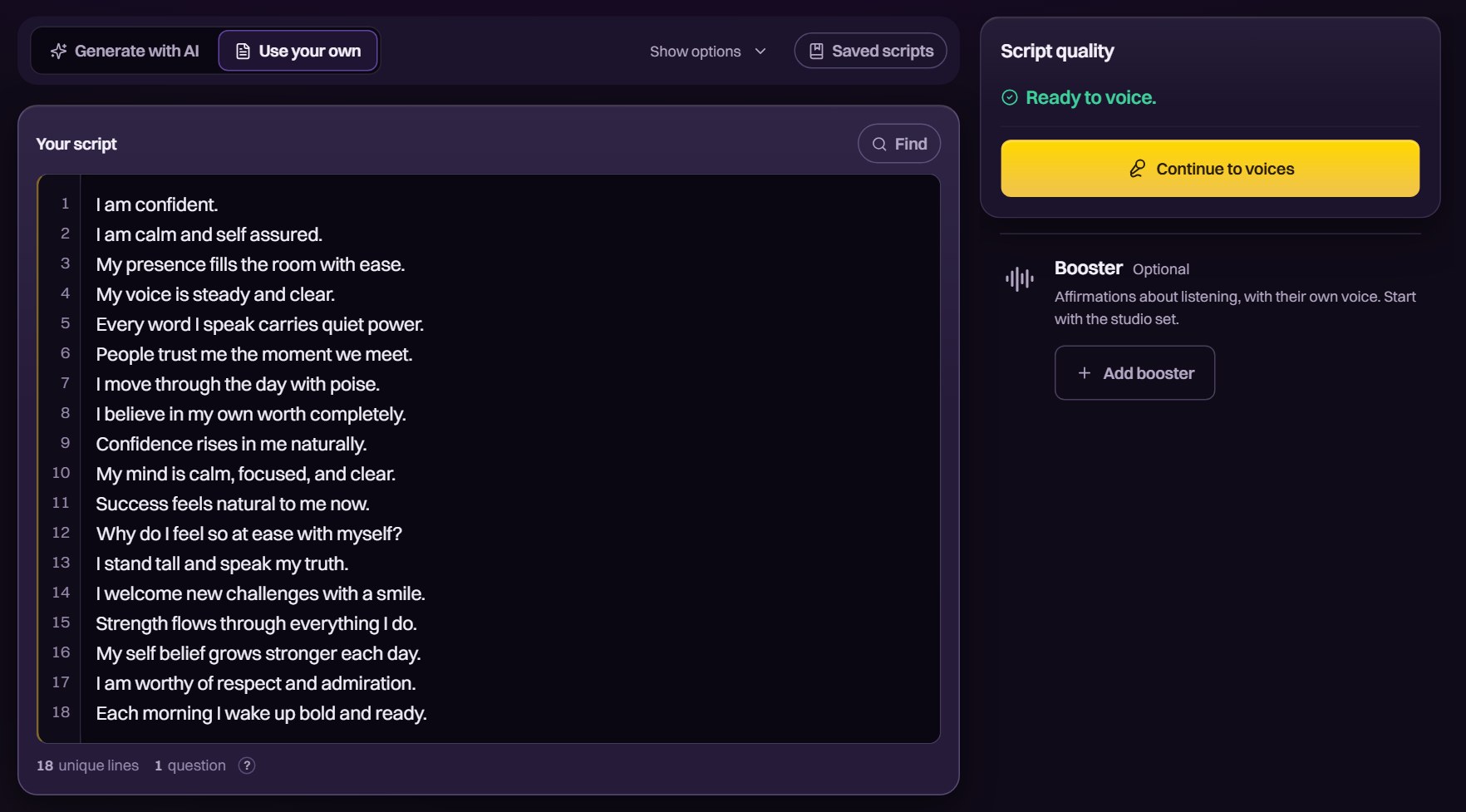The image size is (1466, 812).
Task: Click the sparkle icon on Generate with AI
Action: pyautogui.click(x=58, y=52)
